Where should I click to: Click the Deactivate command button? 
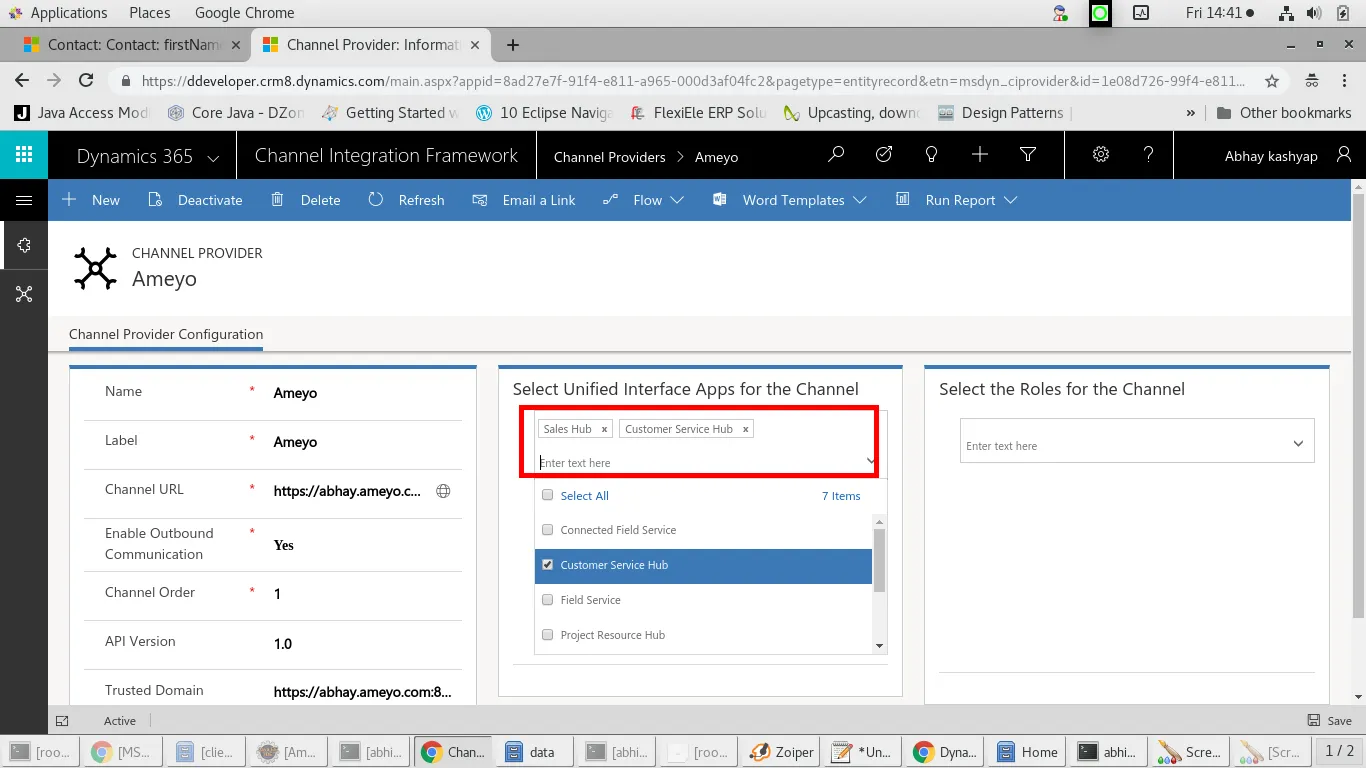195,200
